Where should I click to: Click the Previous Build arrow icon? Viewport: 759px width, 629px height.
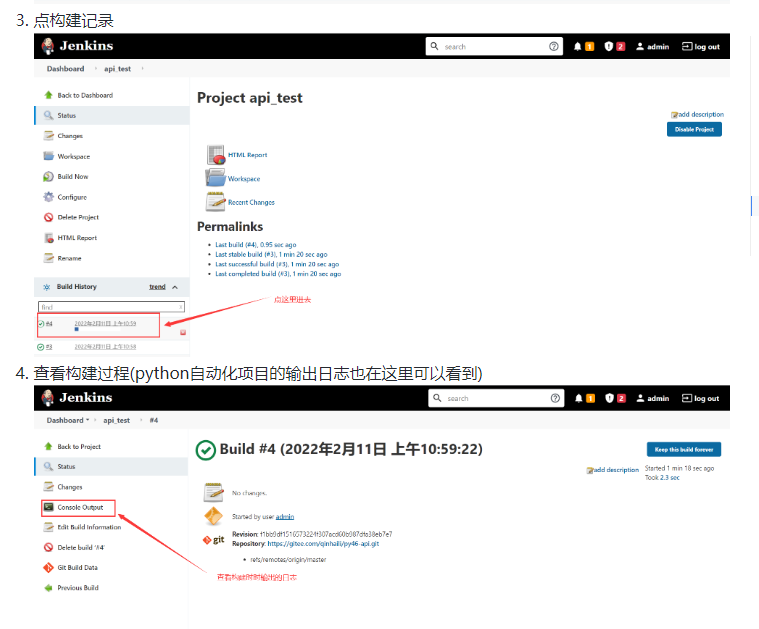[x=48, y=588]
